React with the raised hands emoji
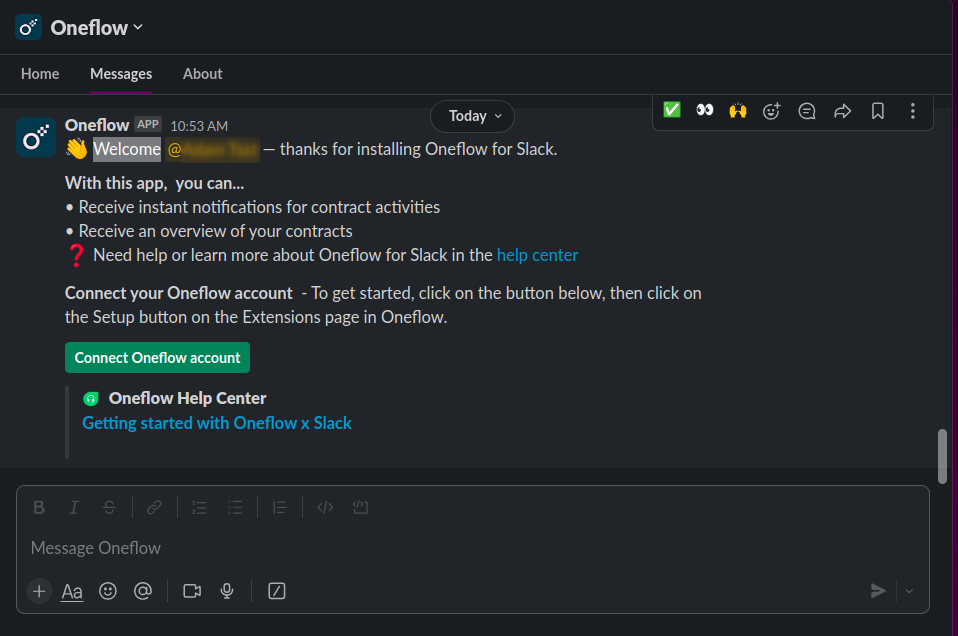 click(737, 110)
